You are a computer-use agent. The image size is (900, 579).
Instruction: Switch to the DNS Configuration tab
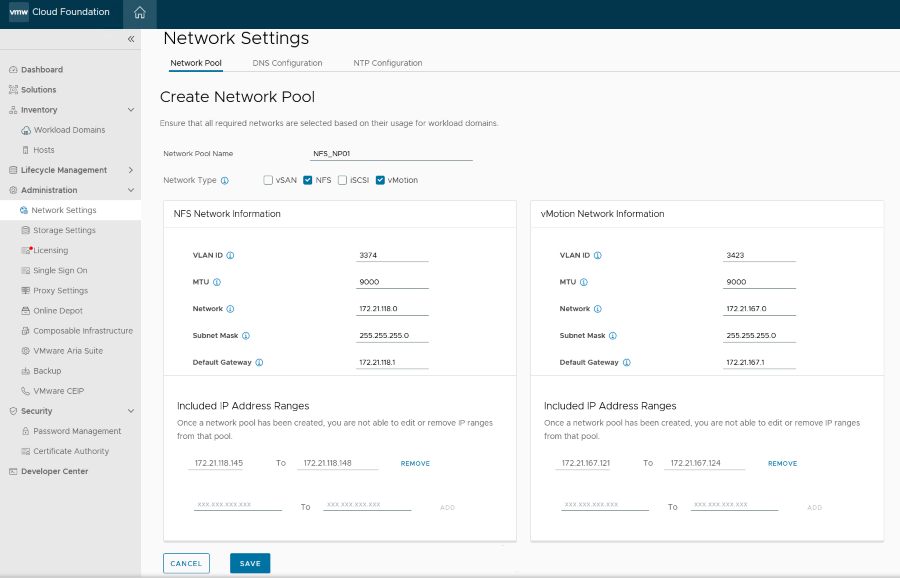coord(287,63)
